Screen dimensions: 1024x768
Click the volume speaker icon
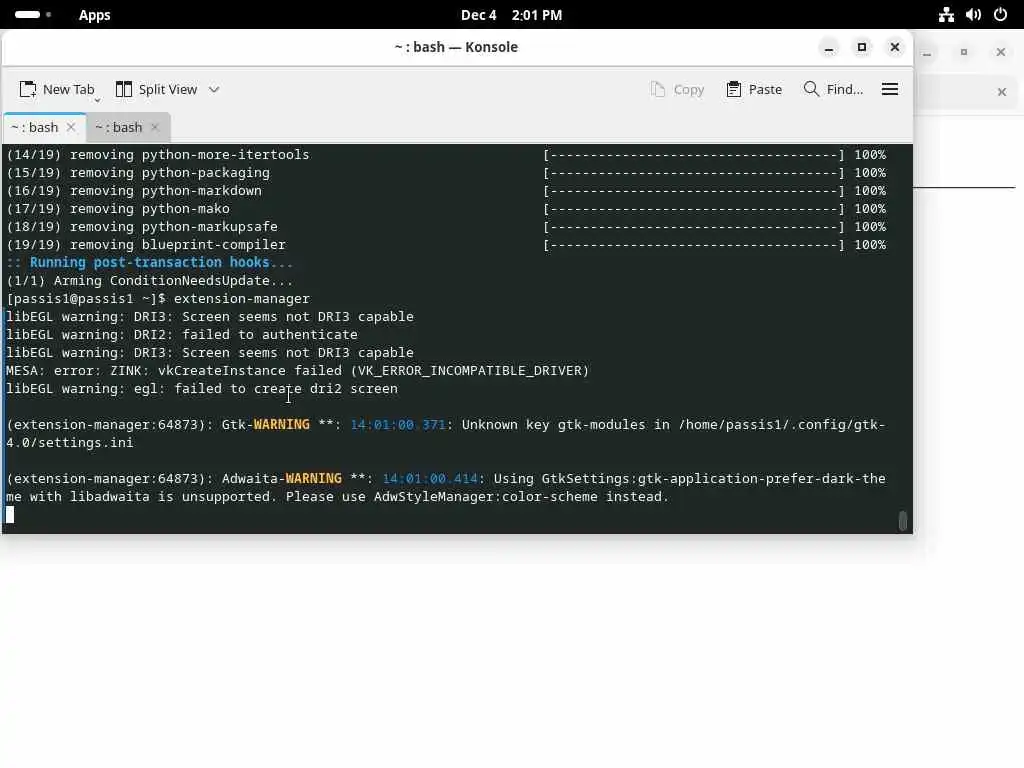click(973, 15)
